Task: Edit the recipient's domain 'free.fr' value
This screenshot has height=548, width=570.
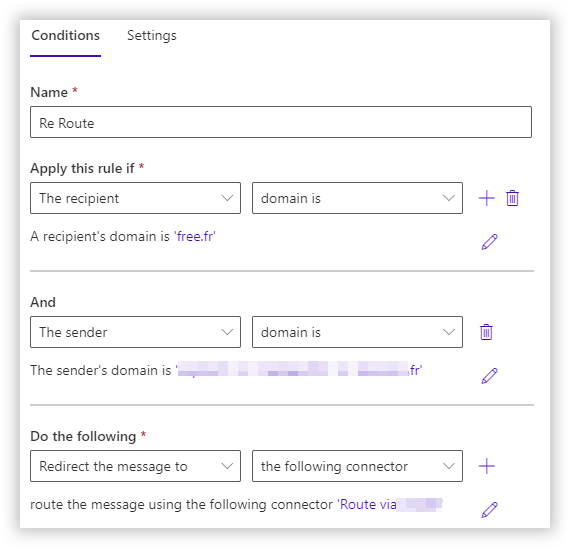Action: click(489, 242)
